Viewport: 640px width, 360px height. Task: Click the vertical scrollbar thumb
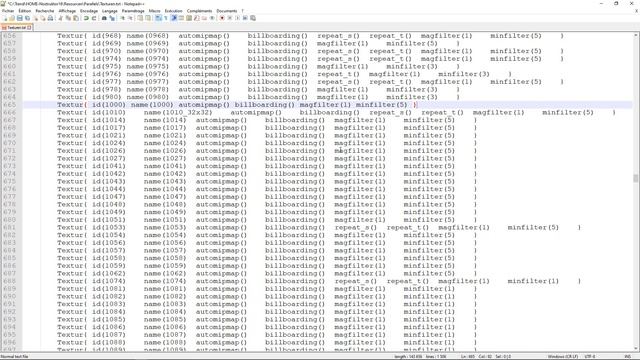coord(636,178)
